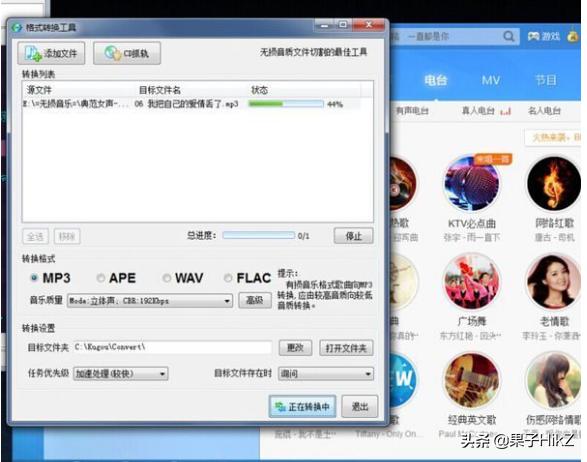The height and width of the screenshot is (462, 587).
Task: Open 伤感网络情歌 radio station thumbnail
Action: click(554, 380)
